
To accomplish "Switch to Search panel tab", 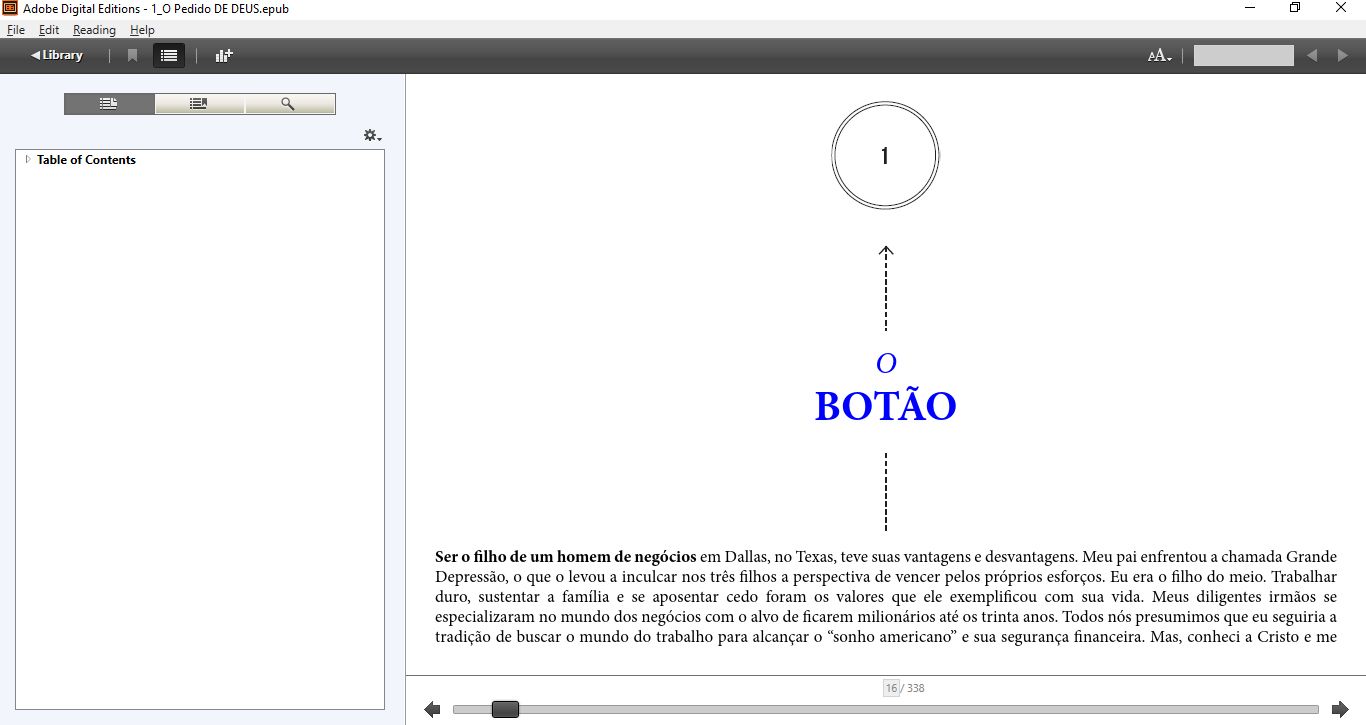I will (x=289, y=104).
